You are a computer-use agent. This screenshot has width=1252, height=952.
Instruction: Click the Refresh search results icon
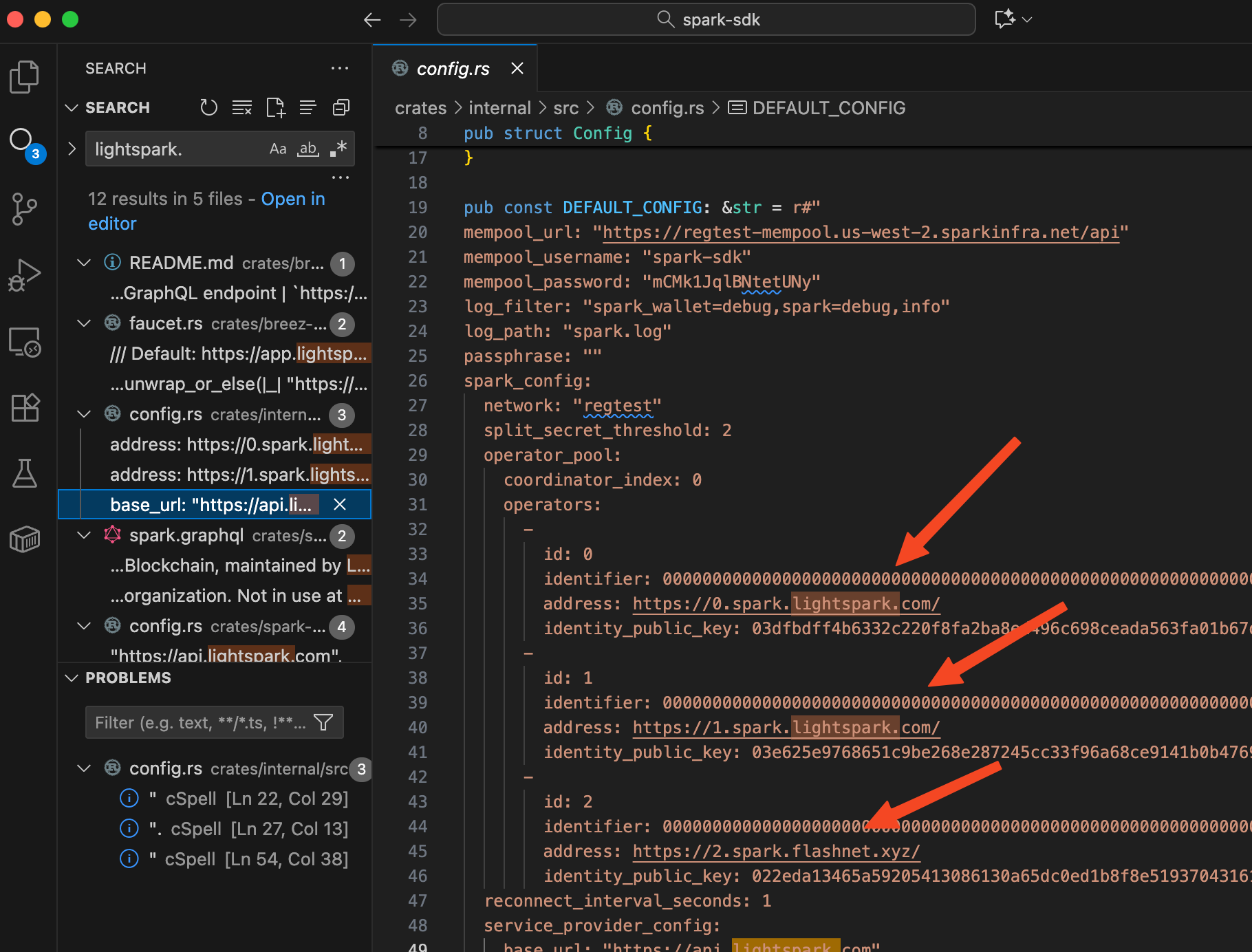(x=208, y=107)
